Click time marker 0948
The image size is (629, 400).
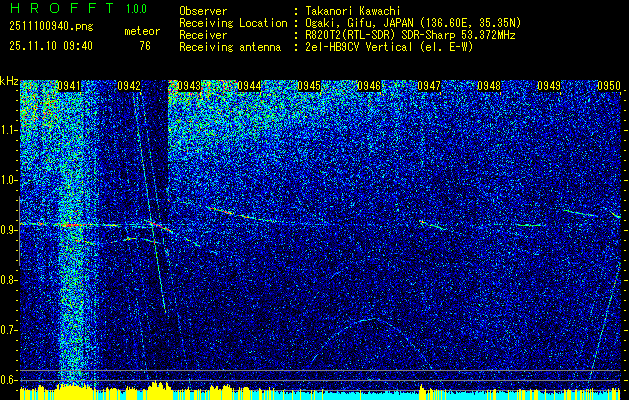tap(489, 86)
